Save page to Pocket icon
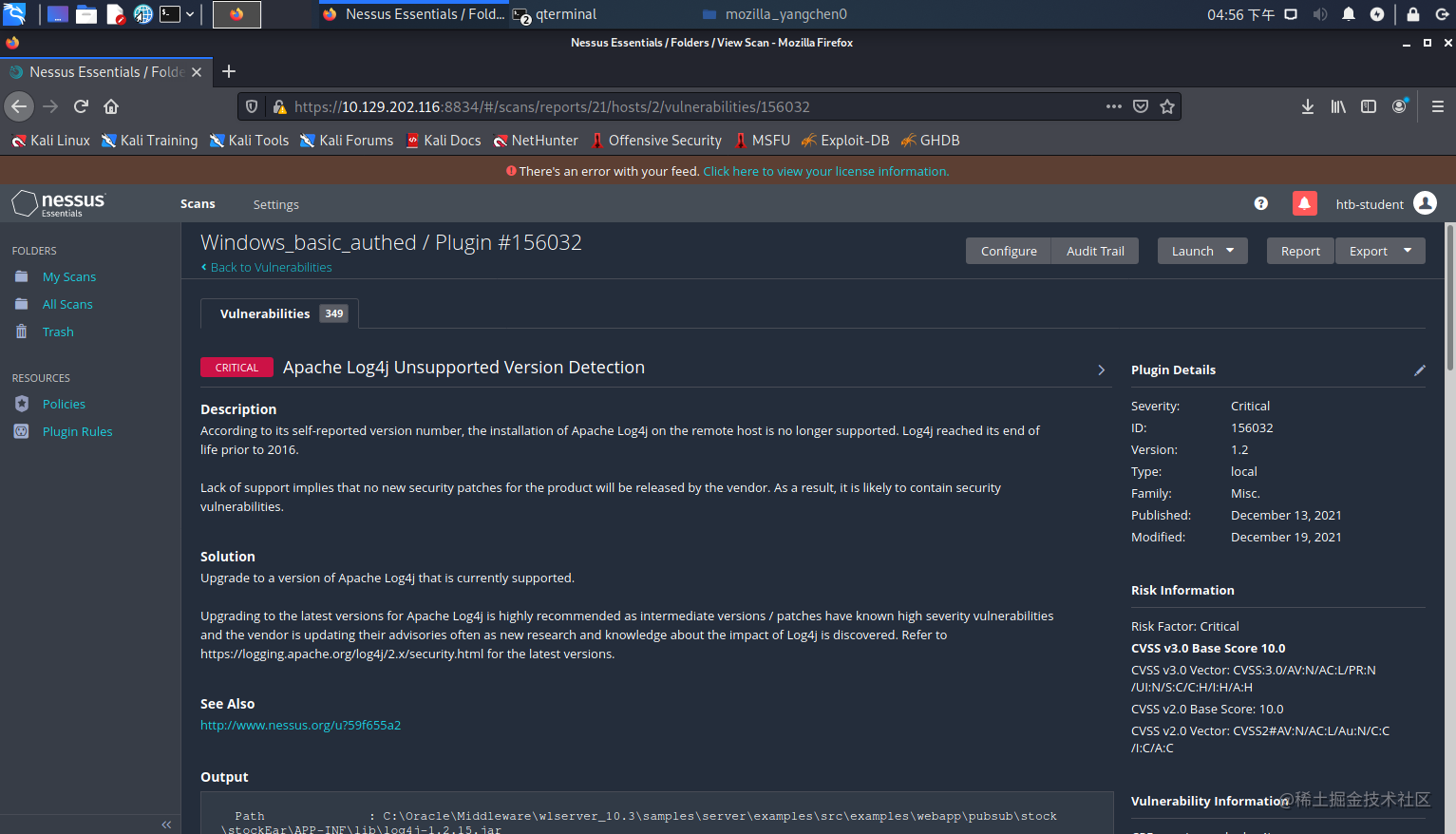 (1141, 106)
